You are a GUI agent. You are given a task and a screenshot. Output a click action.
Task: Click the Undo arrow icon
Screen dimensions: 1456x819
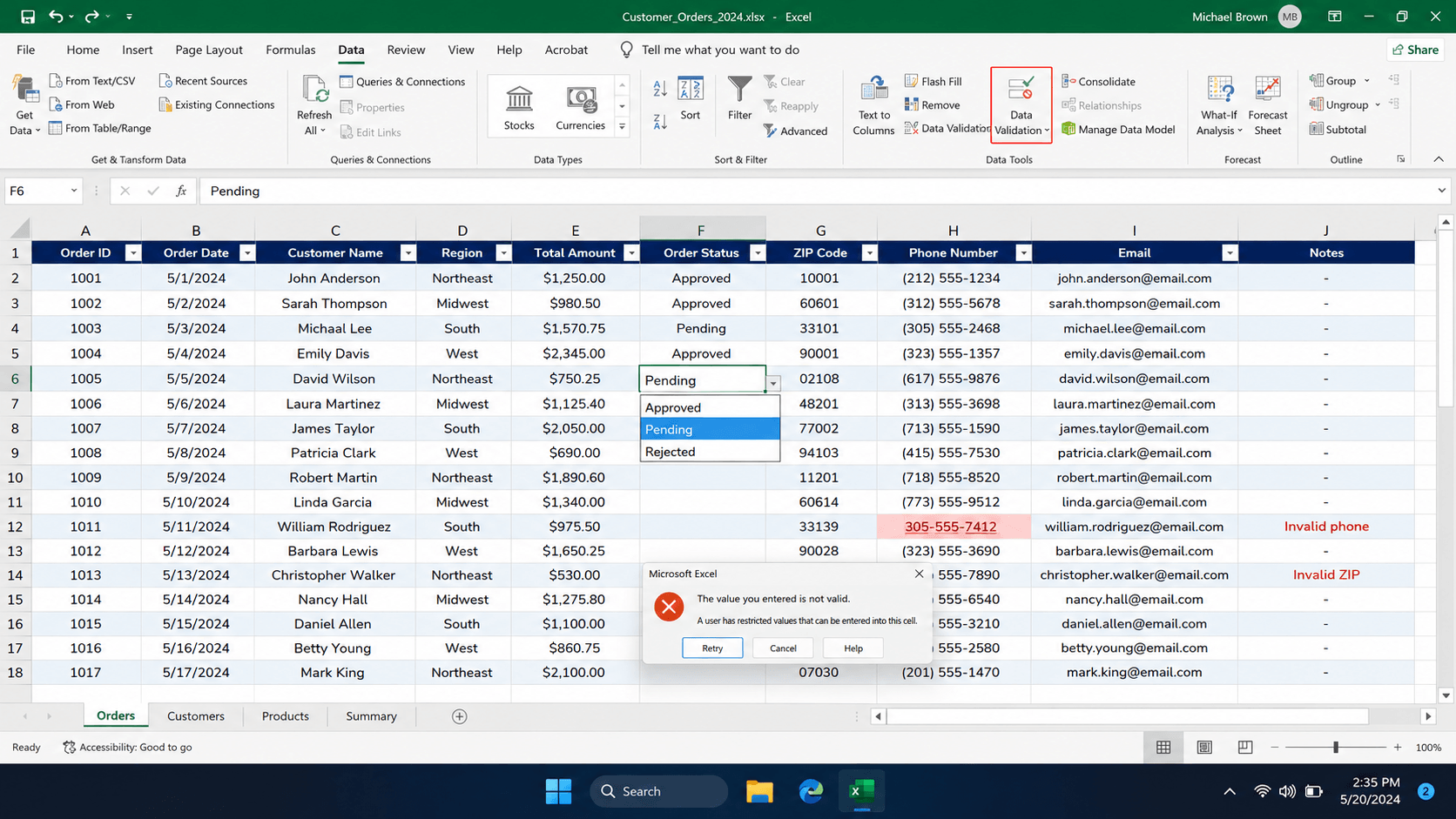coord(56,17)
